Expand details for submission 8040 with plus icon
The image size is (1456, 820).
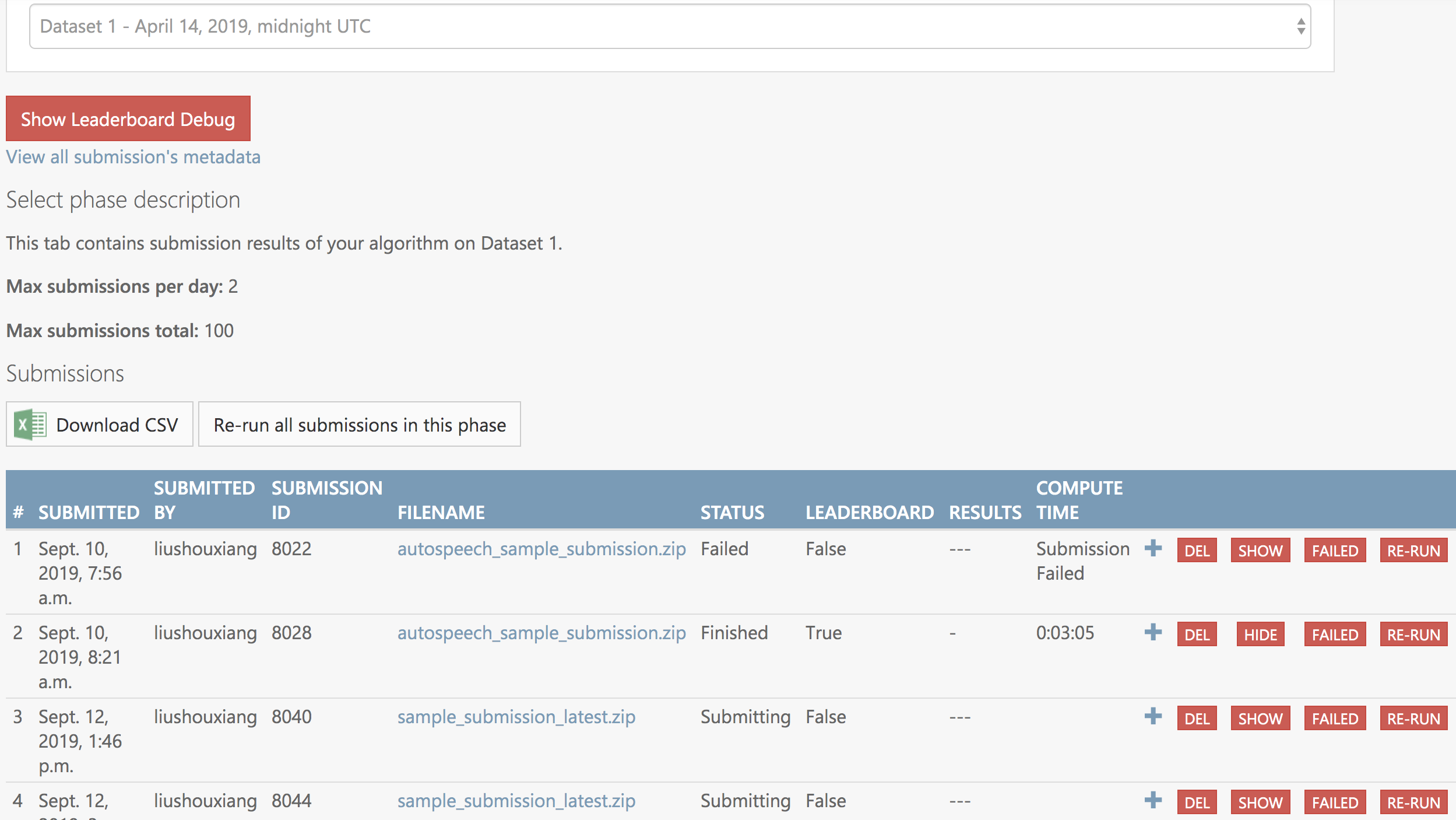pyautogui.click(x=1153, y=716)
